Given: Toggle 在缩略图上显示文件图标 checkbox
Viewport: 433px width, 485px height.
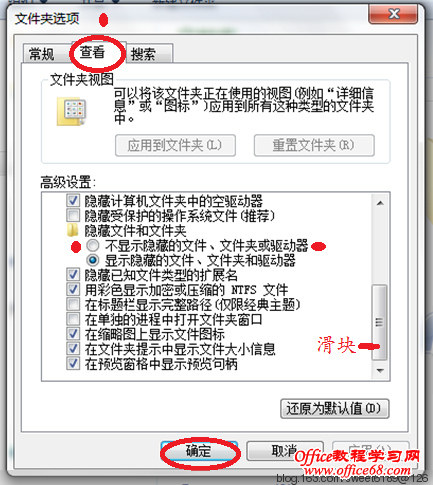Looking at the screenshot, I should click(x=73, y=334).
